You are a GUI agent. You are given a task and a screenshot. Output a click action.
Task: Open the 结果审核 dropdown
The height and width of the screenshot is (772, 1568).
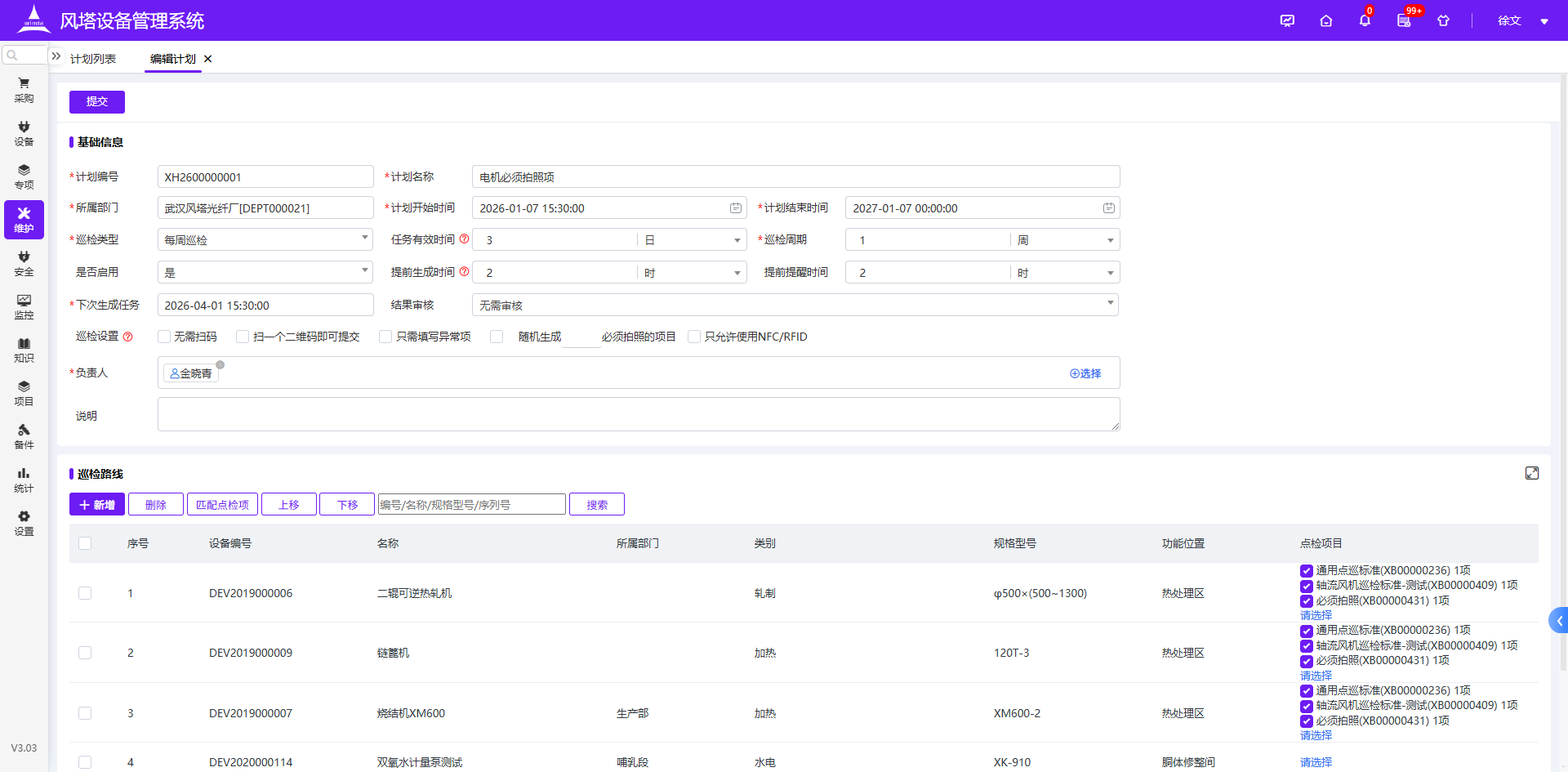click(x=795, y=305)
